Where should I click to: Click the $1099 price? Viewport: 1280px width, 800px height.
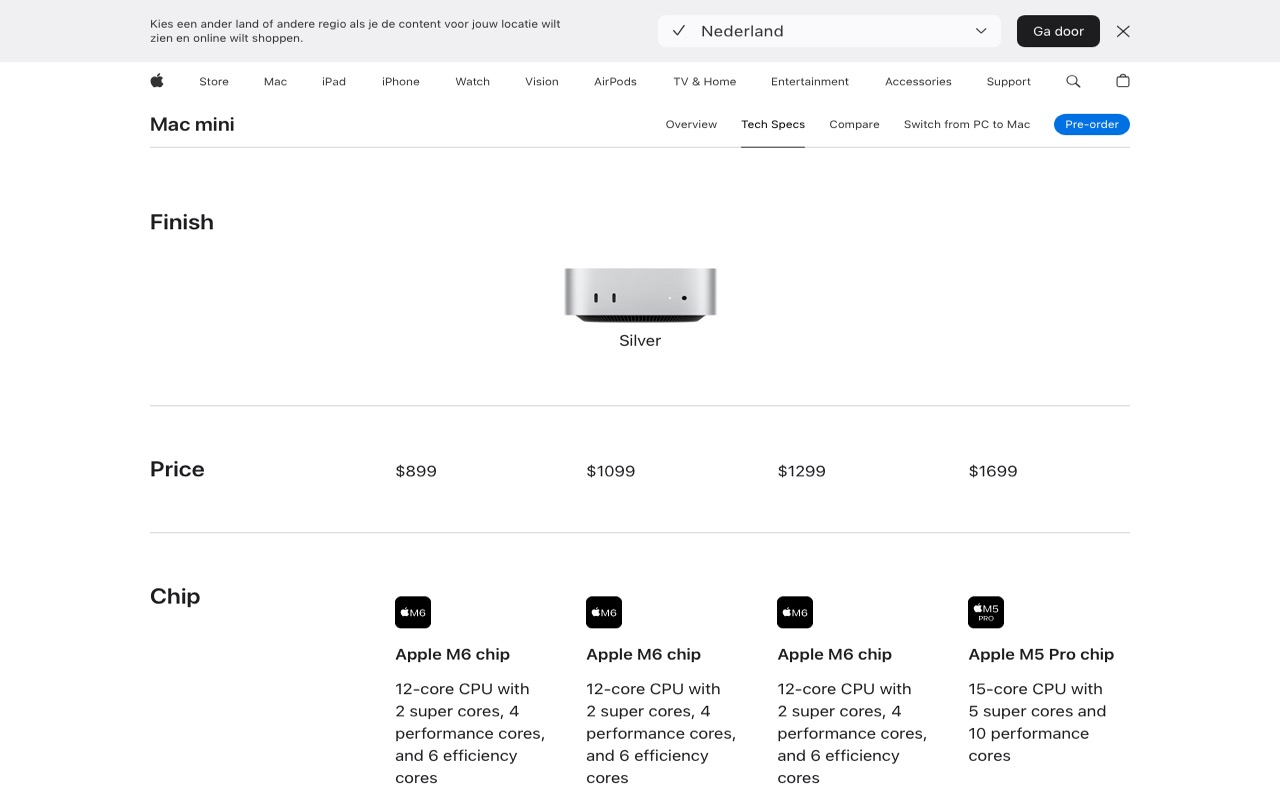click(x=611, y=471)
